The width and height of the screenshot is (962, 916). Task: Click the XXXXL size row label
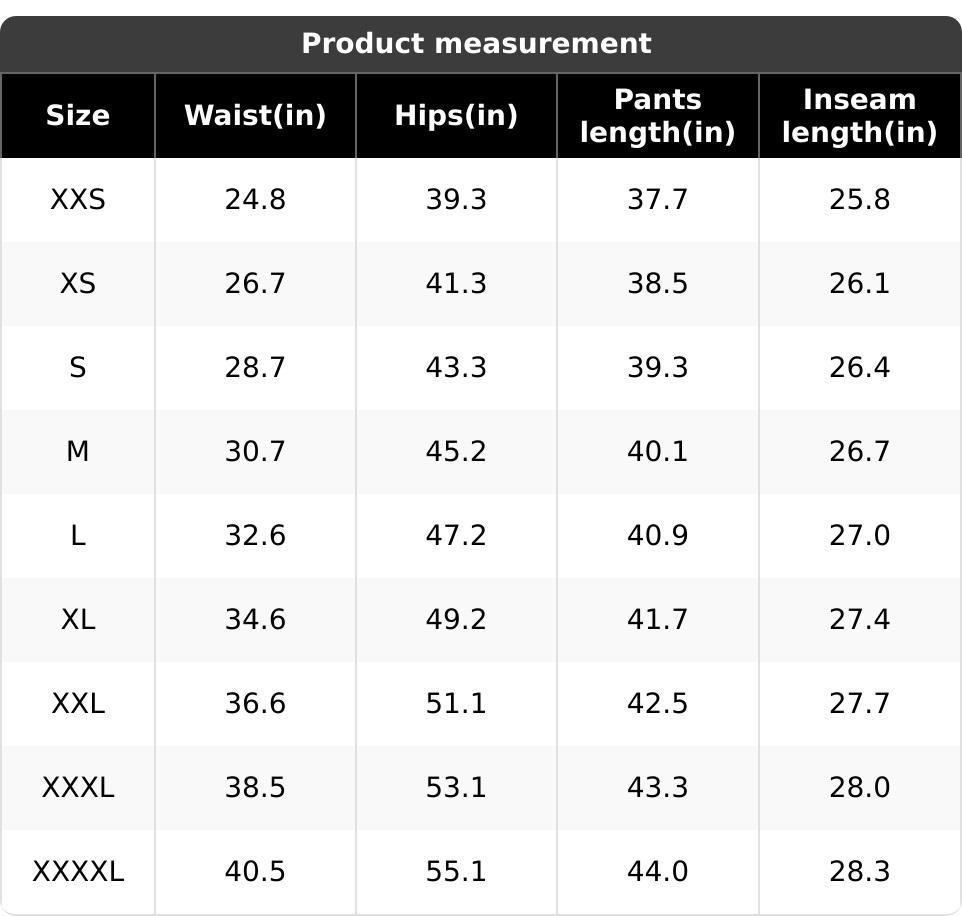coord(78,871)
